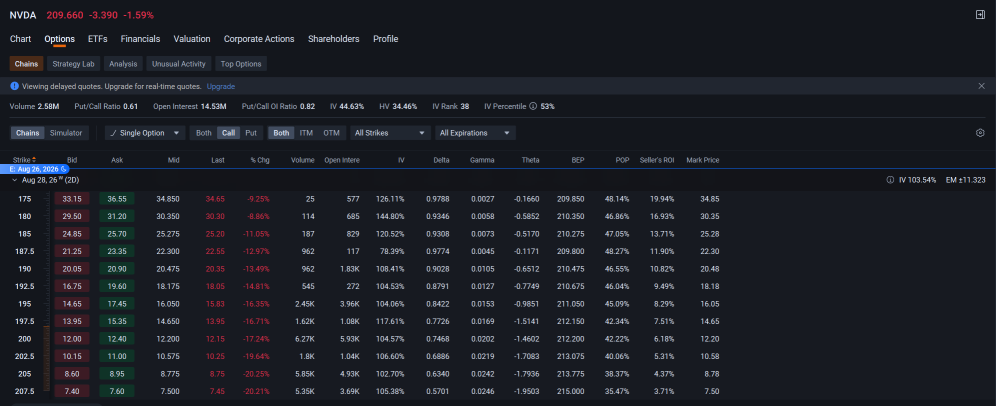
Task: Show the Unusual Activity section
Action: pos(178,64)
